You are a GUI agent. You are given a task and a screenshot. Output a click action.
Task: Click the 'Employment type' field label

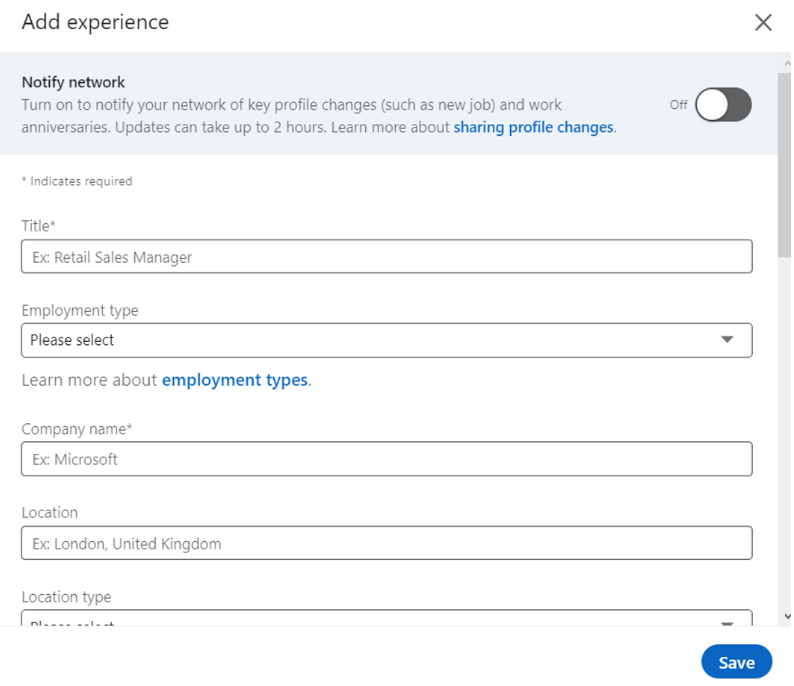(x=80, y=310)
